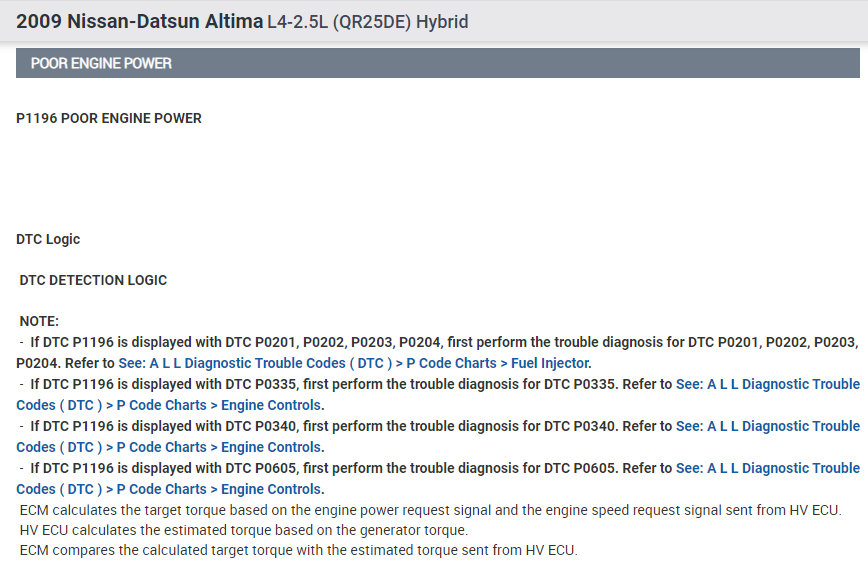Click the DTC Logic heading

pos(48,239)
